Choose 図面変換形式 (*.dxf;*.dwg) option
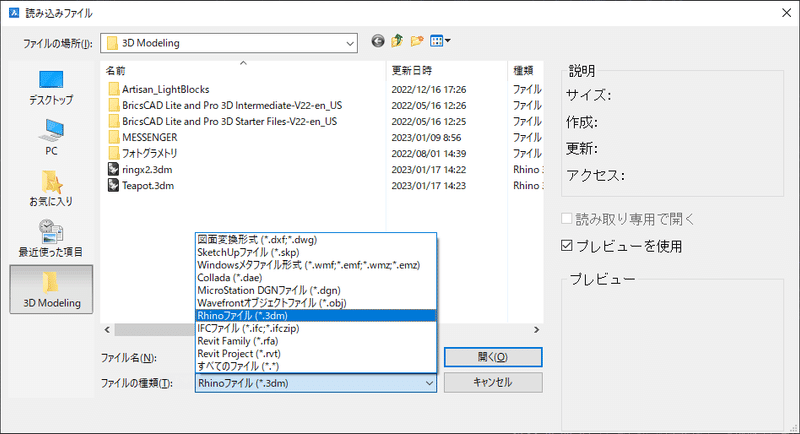Screen dimensions: 800x434 pos(316,240)
